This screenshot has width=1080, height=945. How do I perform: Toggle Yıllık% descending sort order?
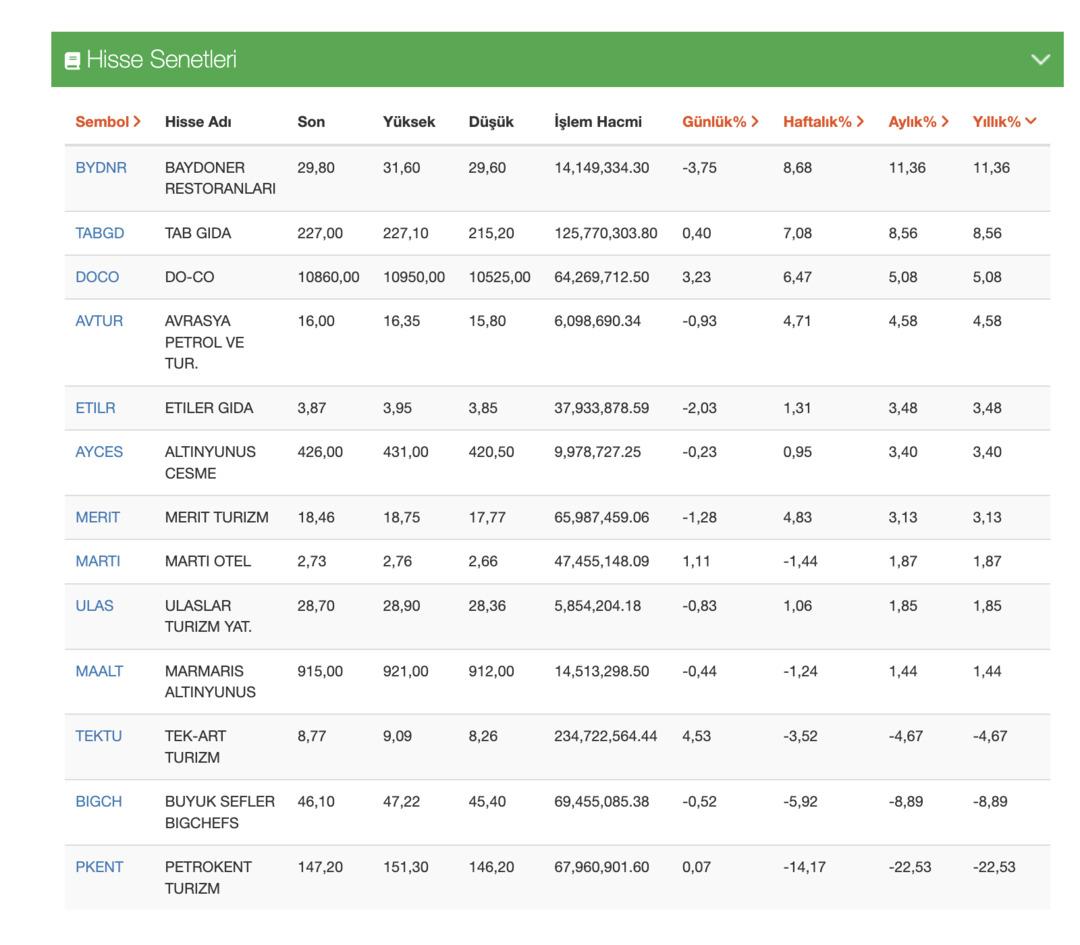(1004, 122)
